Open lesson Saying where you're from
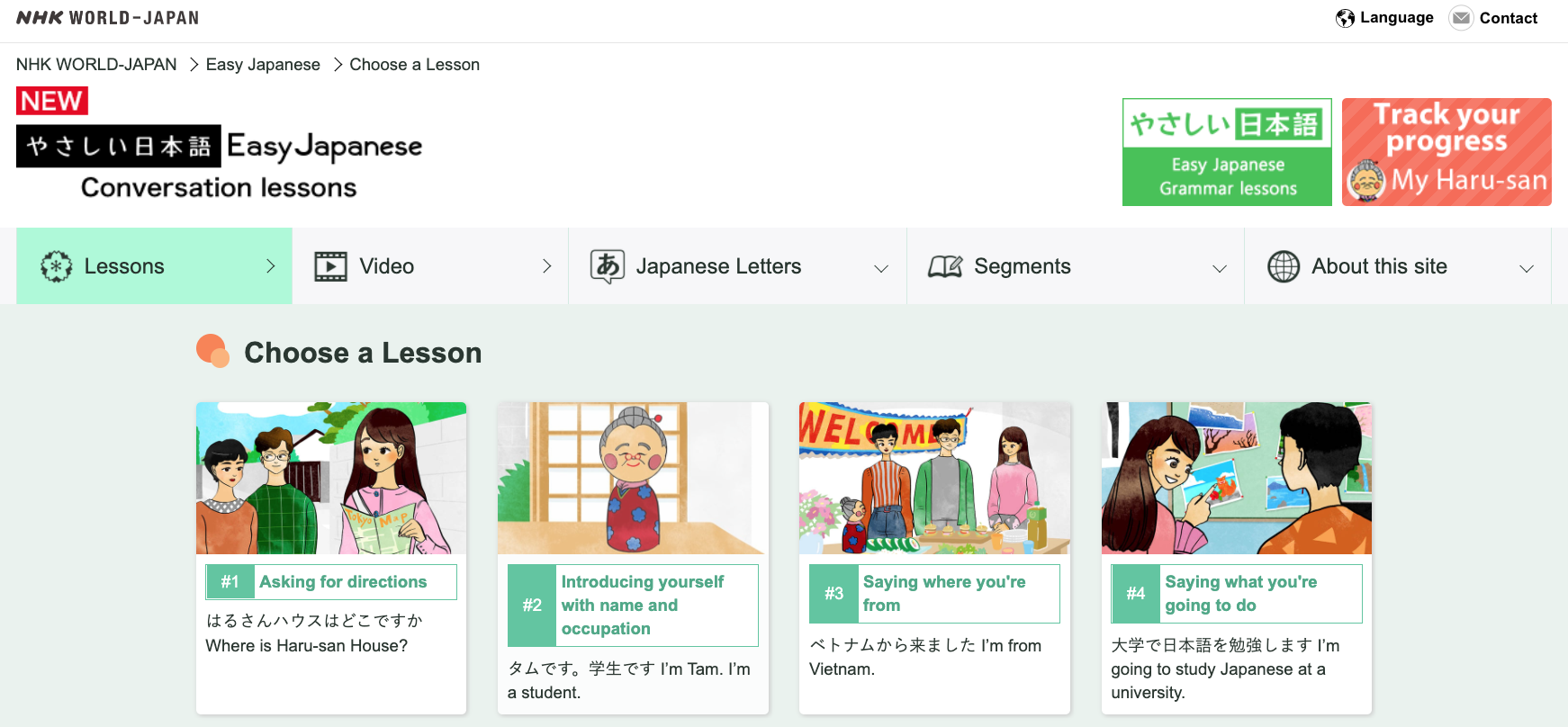1568x727 pixels. point(944,594)
